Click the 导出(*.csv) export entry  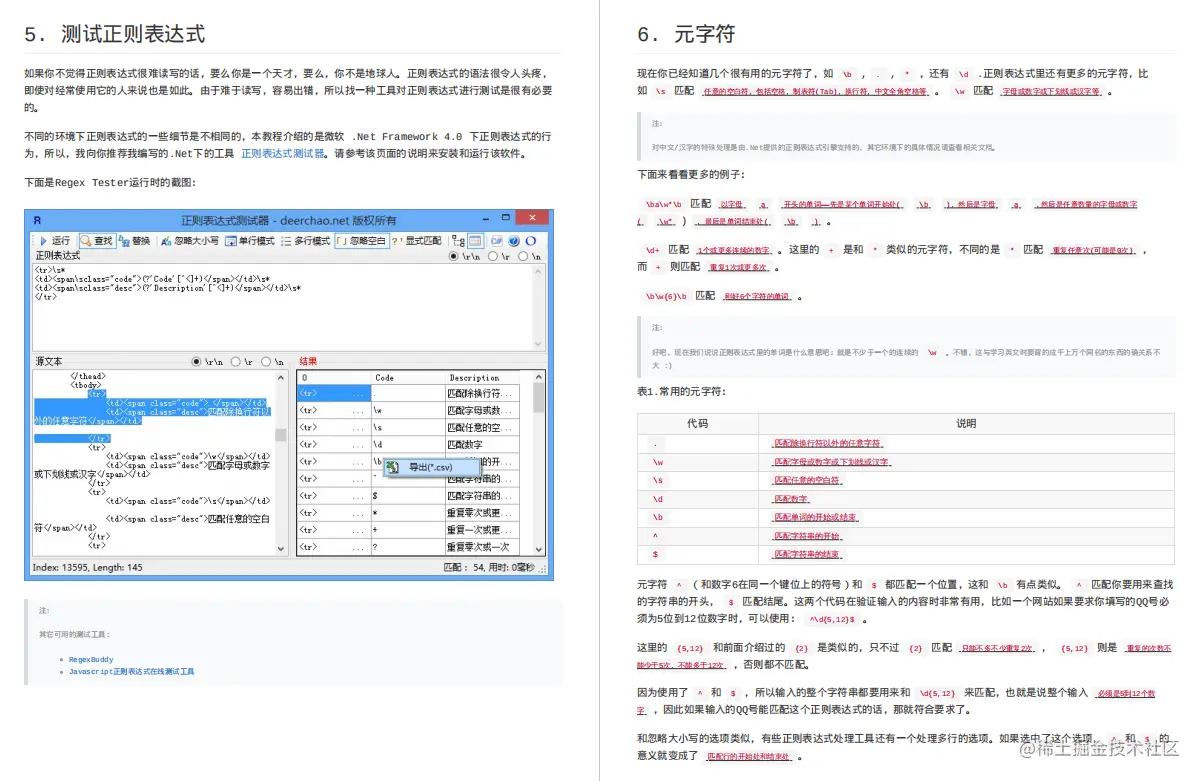432,467
